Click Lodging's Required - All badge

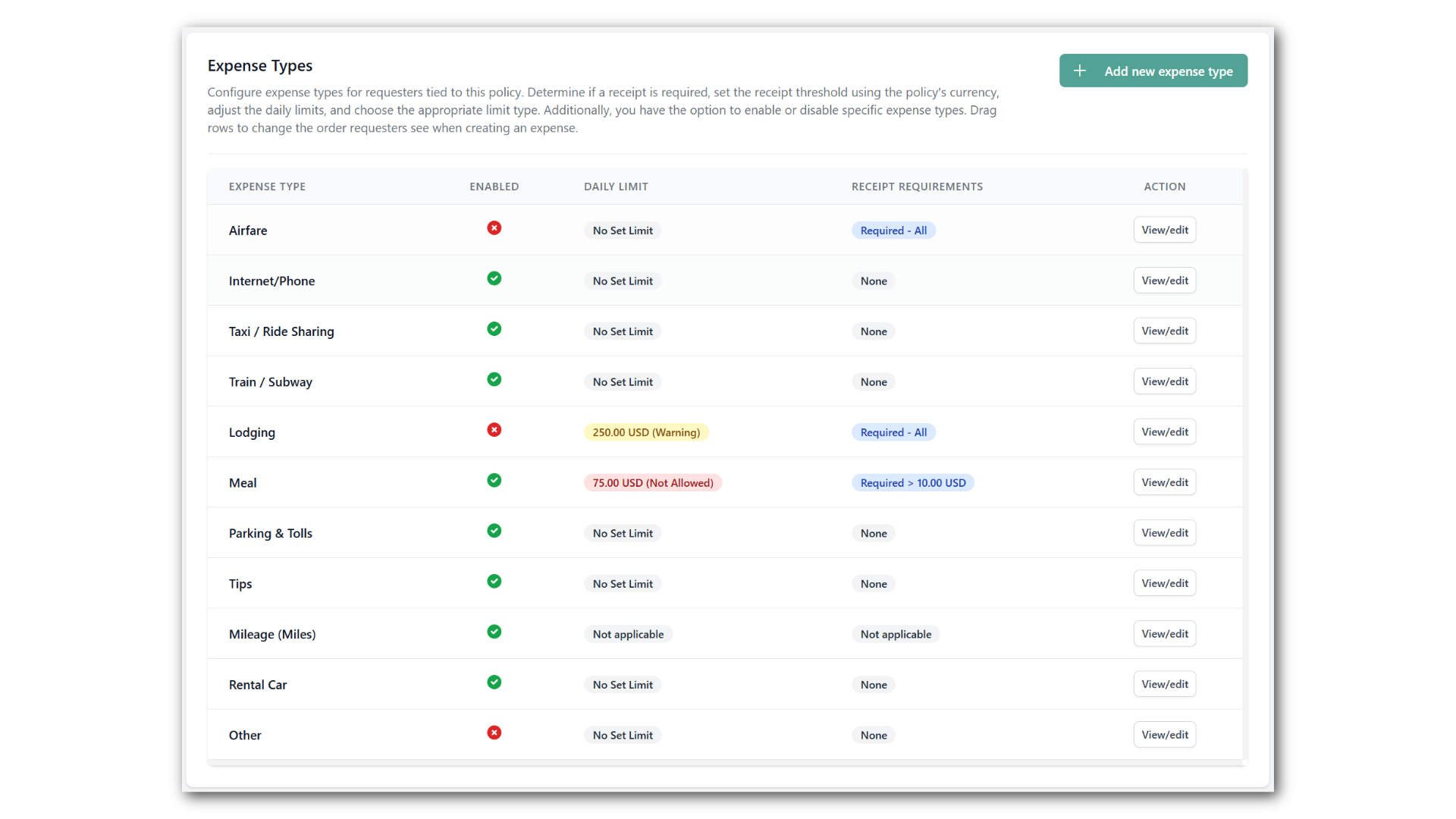(x=893, y=432)
